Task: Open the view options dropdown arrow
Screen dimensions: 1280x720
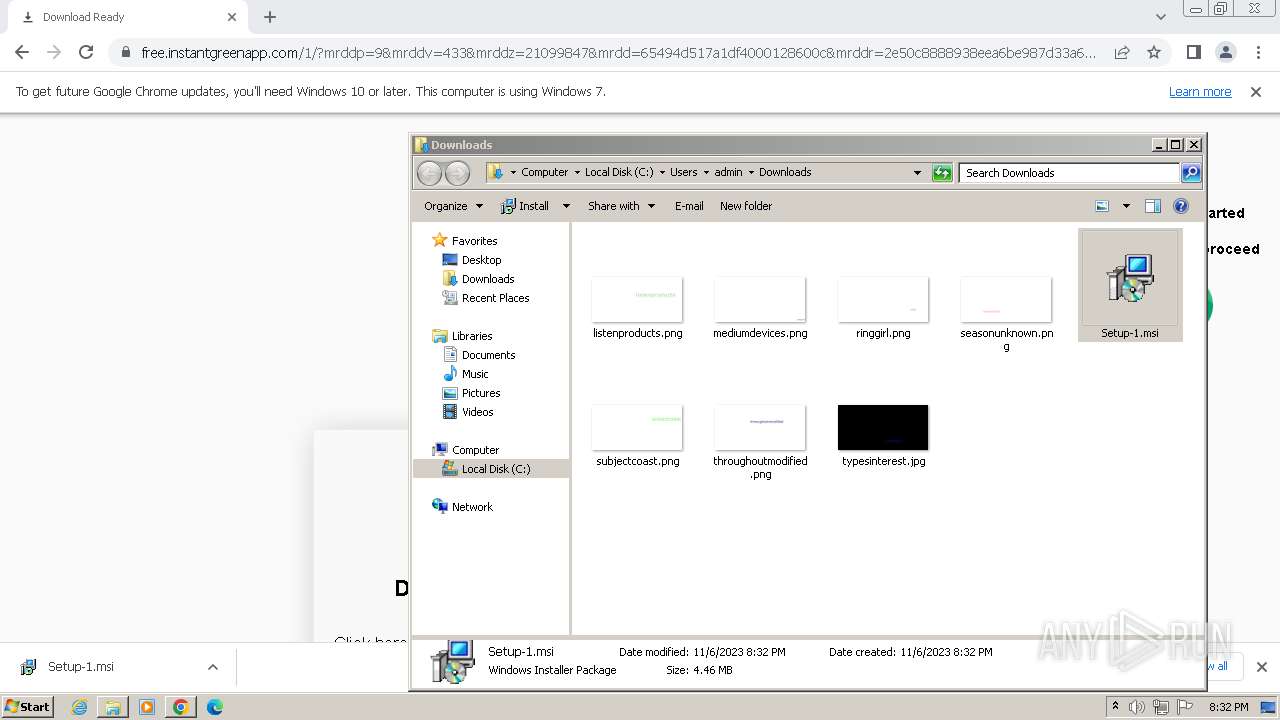Action: [x=1125, y=206]
